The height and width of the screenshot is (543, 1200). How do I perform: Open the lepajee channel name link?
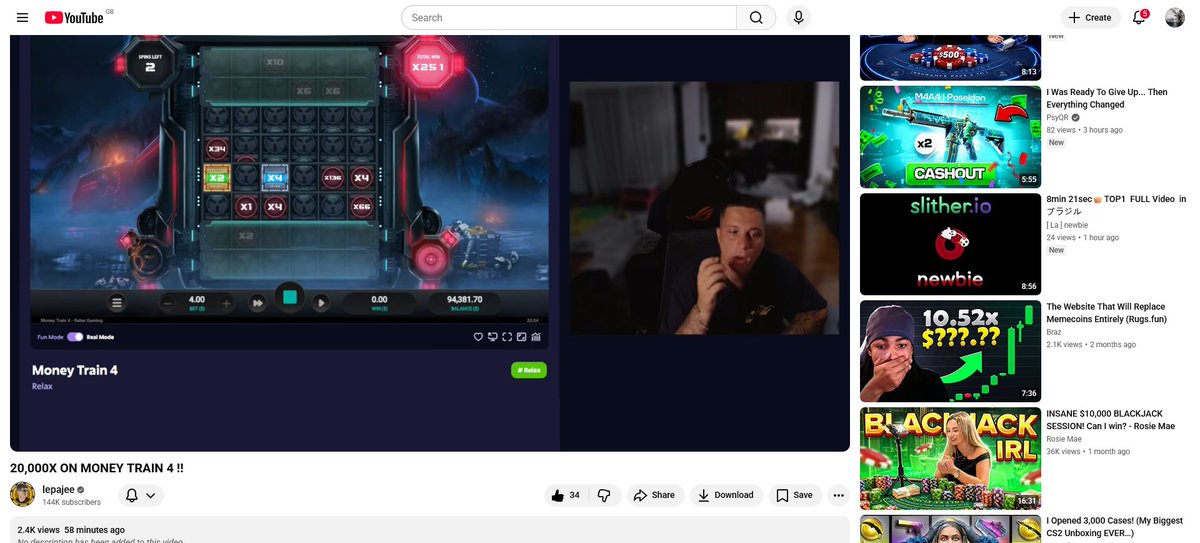click(59, 489)
